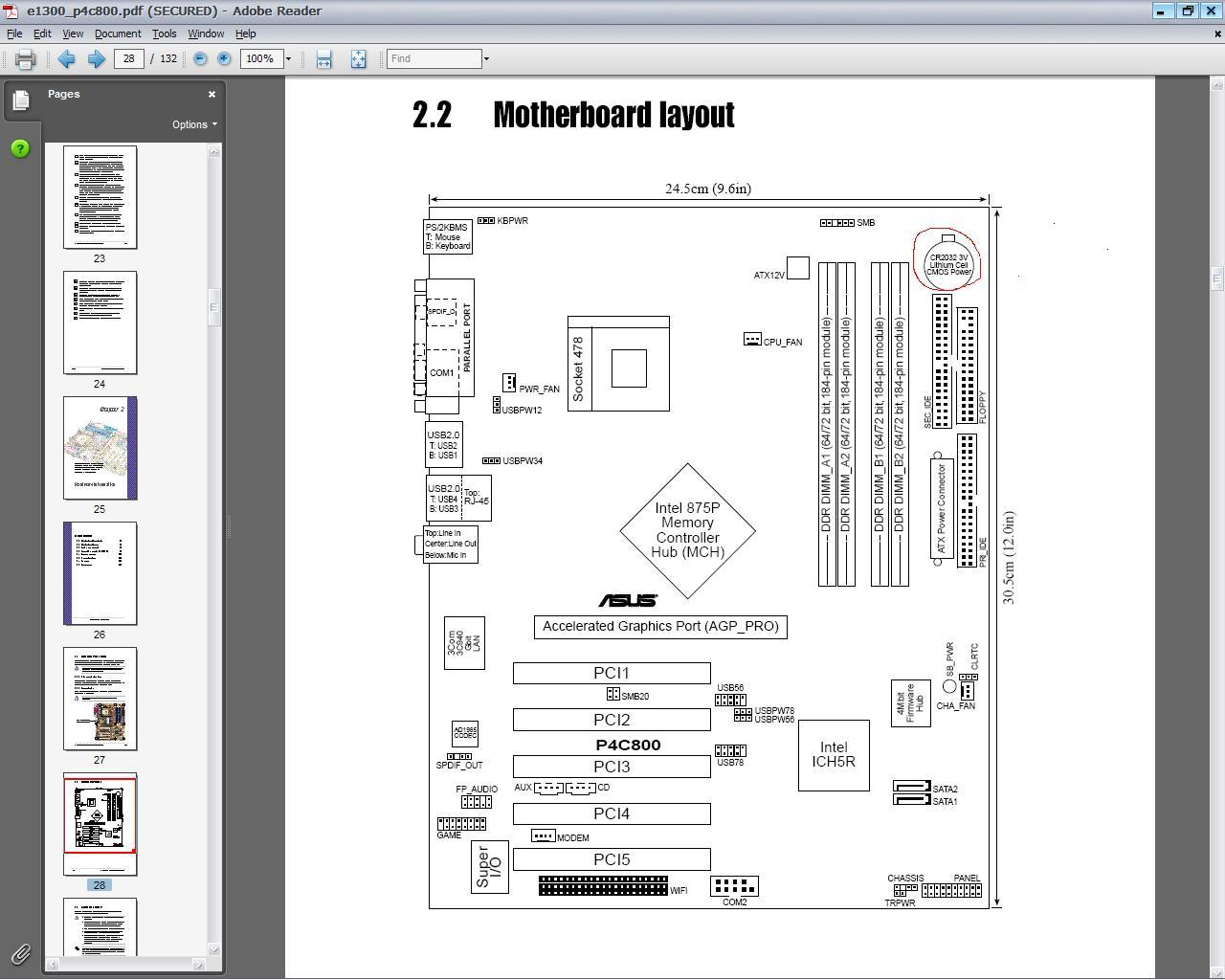The width and height of the screenshot is (1225, 980).
Task: Click the thumbnail below page 28
Action: [x=100, y=926]
